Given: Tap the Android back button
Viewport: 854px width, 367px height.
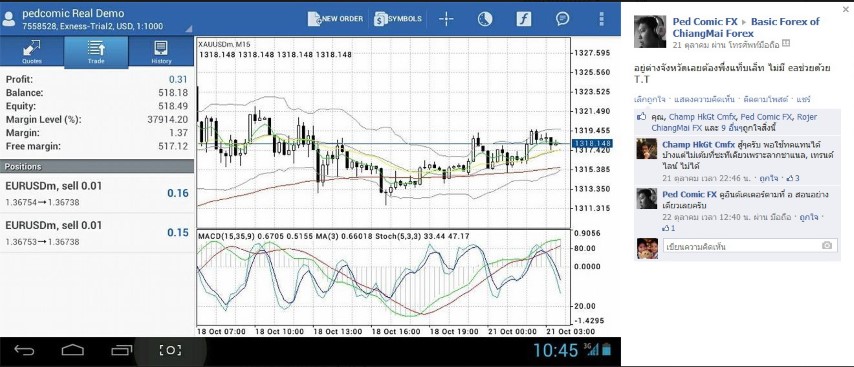Looking at the screenshot, I should pos(24,350).
